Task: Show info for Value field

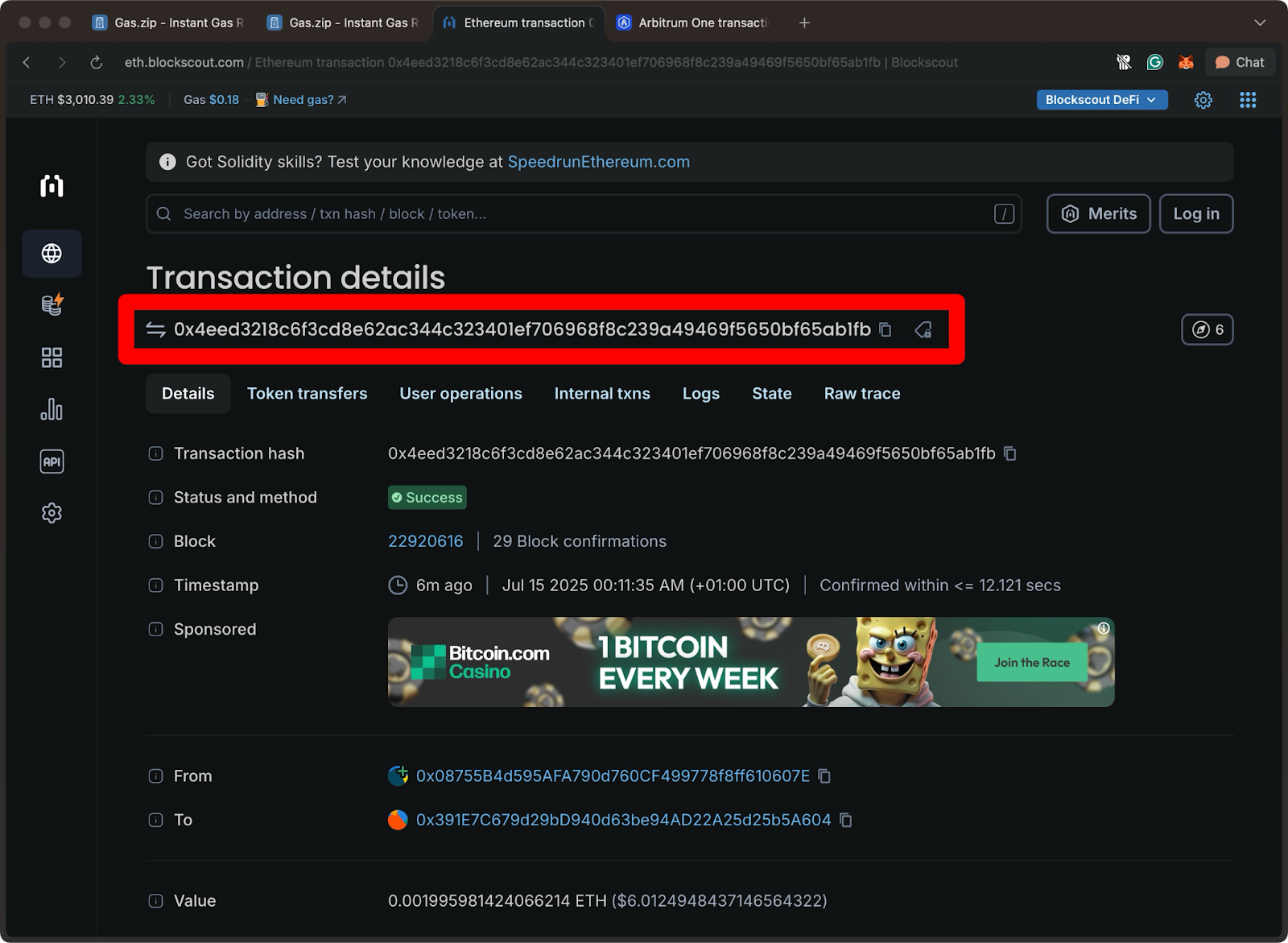Action: click(156, 901)
